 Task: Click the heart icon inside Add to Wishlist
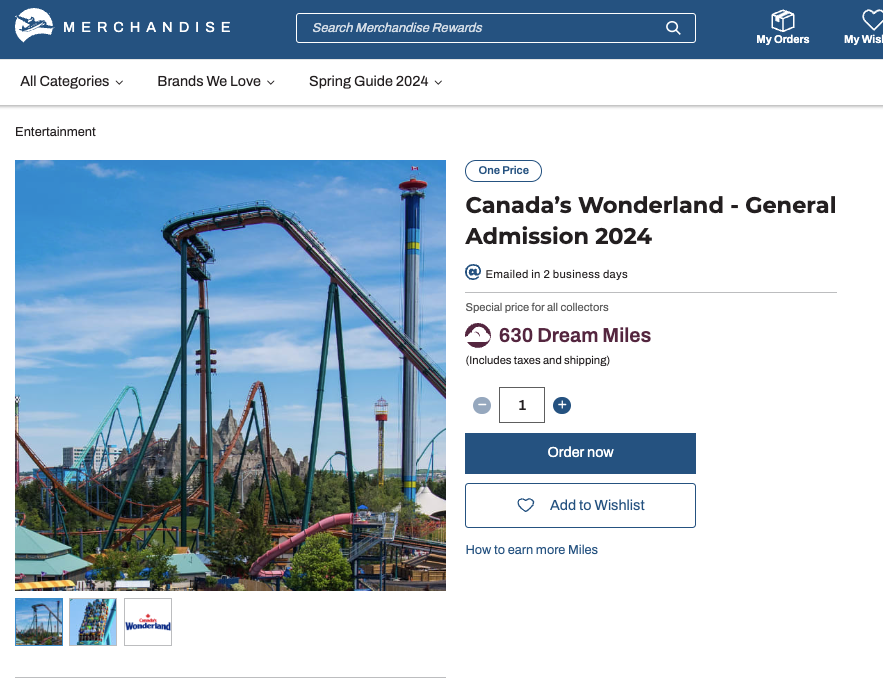pos(526,505)
